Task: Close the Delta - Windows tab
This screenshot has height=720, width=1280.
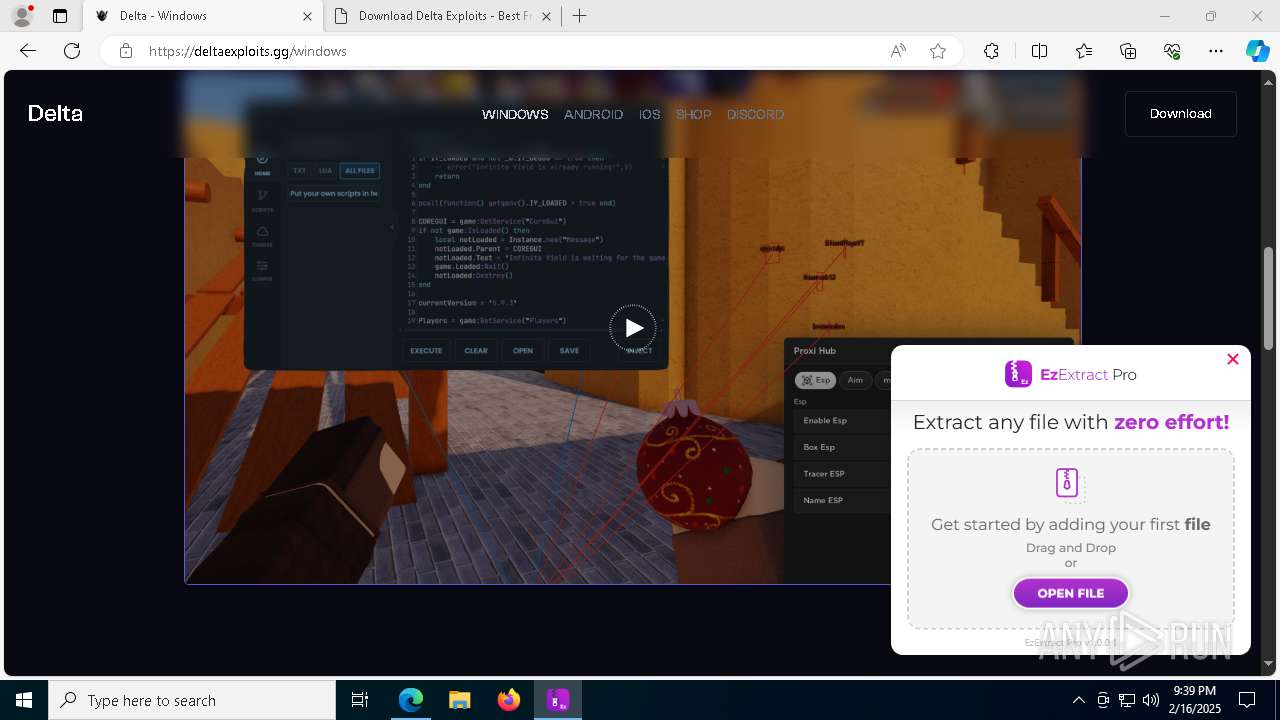Action: point(307,16)
